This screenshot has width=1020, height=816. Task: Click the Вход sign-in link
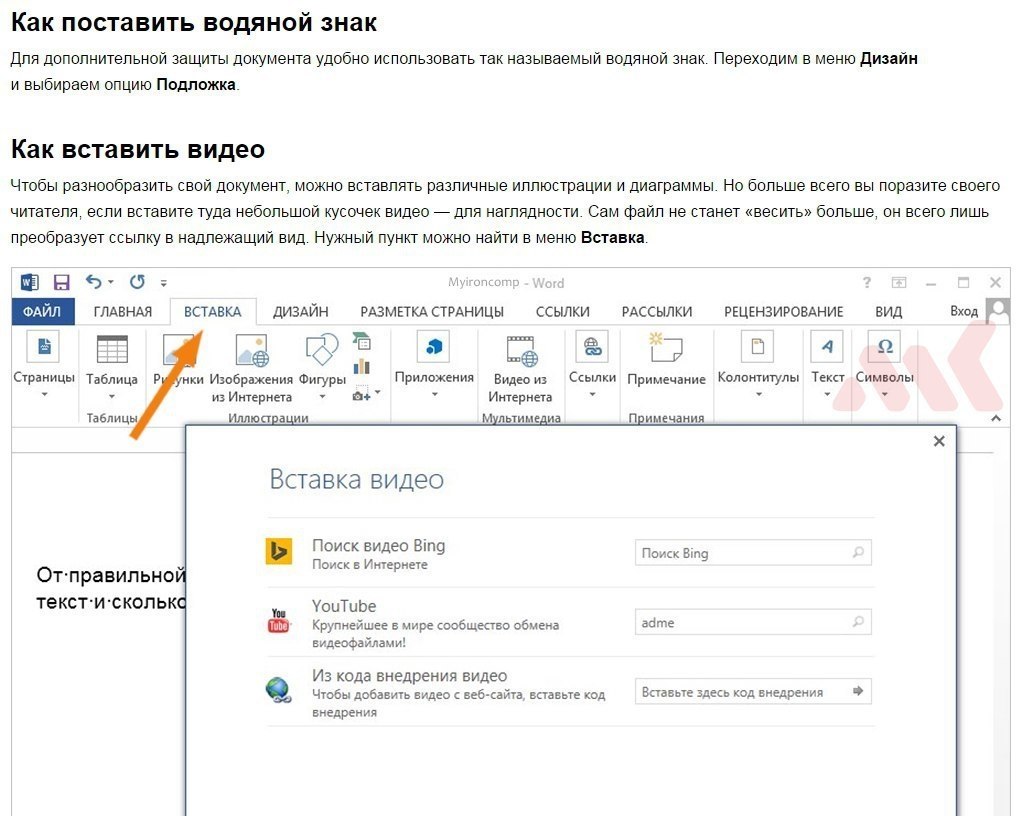coord(963,311)
